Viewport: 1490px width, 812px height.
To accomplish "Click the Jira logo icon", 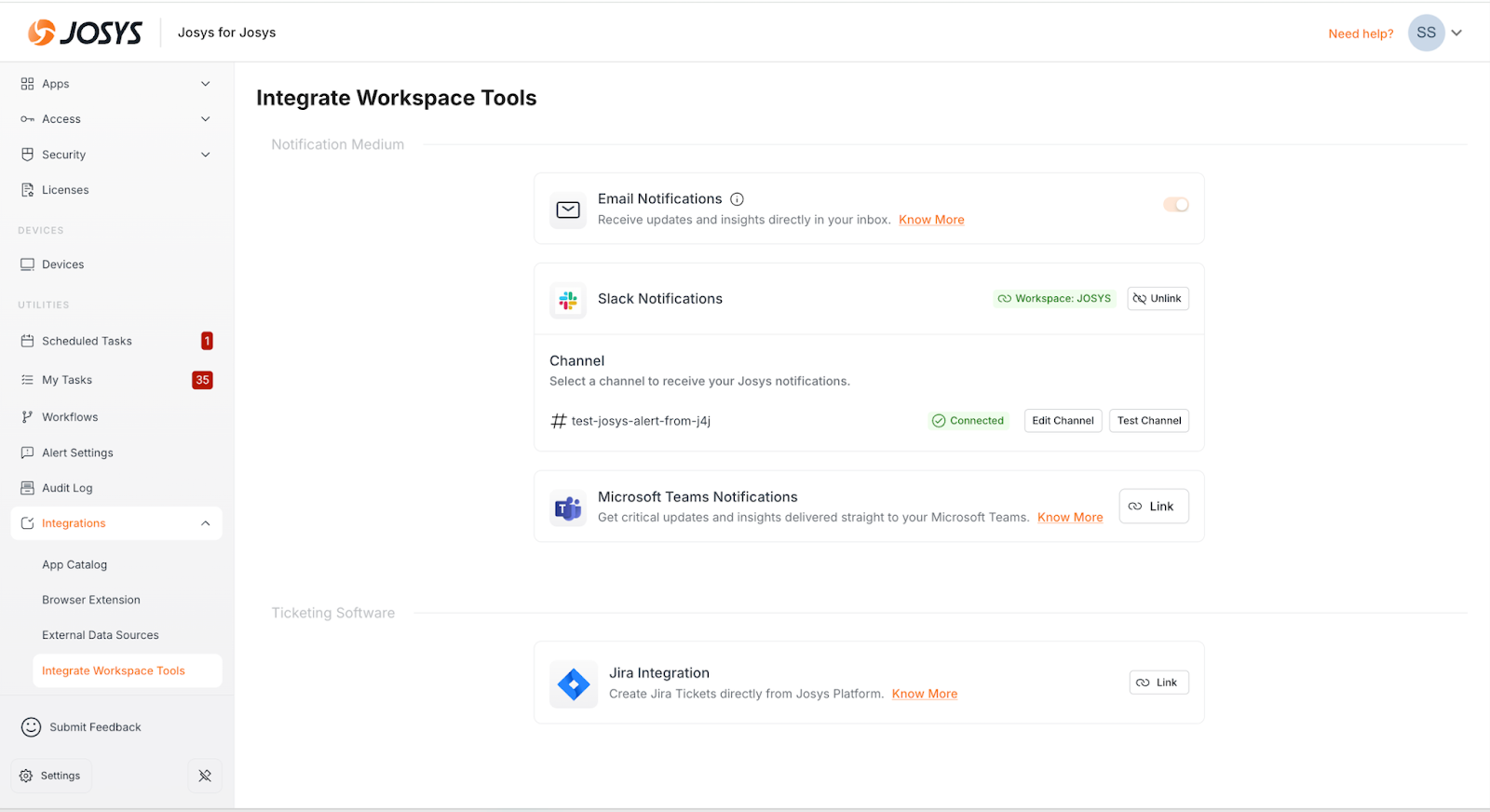I will click(x=574, y=684).
